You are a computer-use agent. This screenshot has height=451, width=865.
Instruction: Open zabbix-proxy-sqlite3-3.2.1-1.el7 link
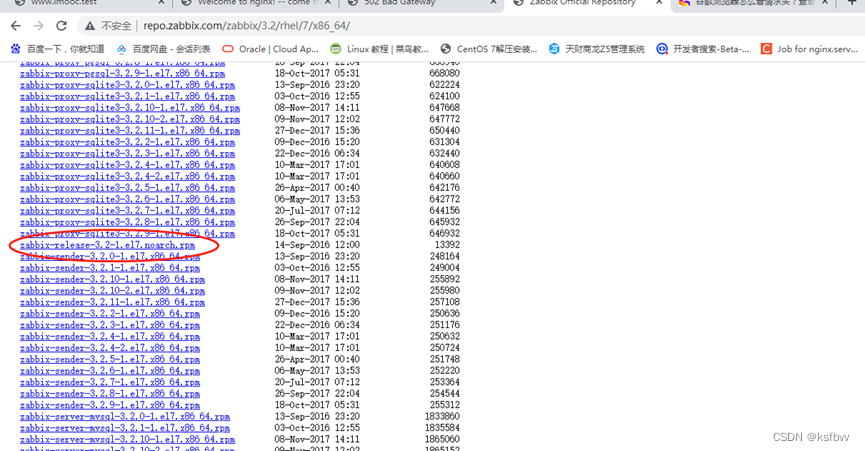pos(127,96)
